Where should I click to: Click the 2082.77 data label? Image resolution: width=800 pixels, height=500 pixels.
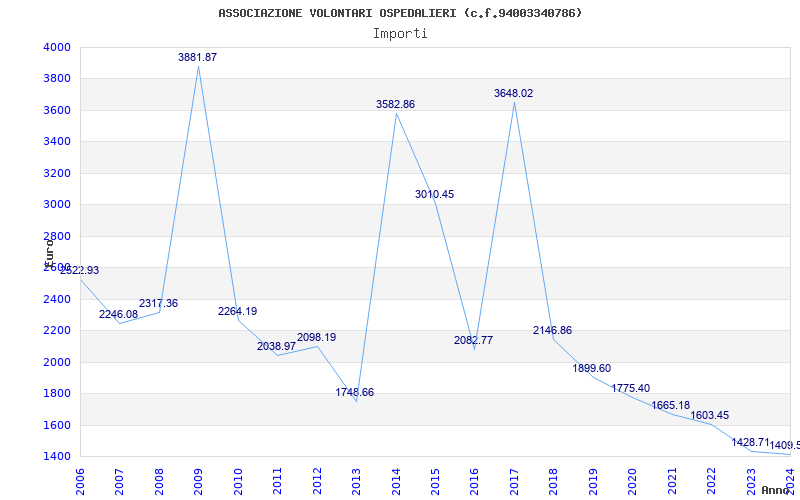[x=473, y=340]
